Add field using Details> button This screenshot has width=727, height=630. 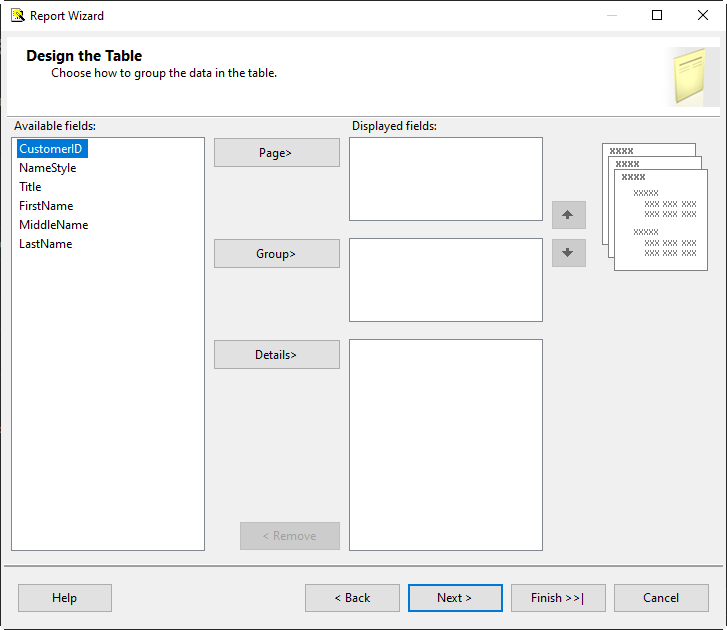pyautogui.click(x=276, y=355)
